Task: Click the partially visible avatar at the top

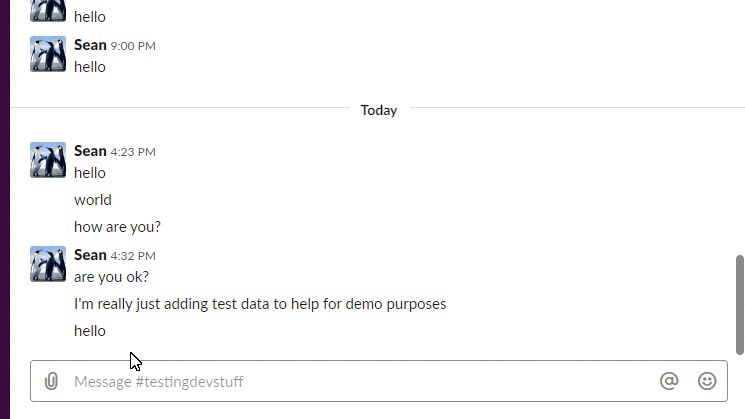Action: tap(48, 10)
